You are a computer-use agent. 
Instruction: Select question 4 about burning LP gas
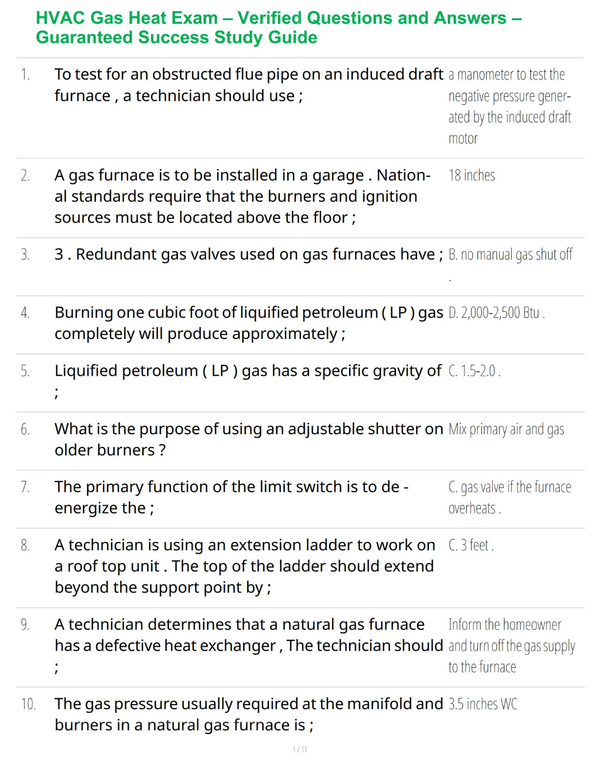(249, 323)
